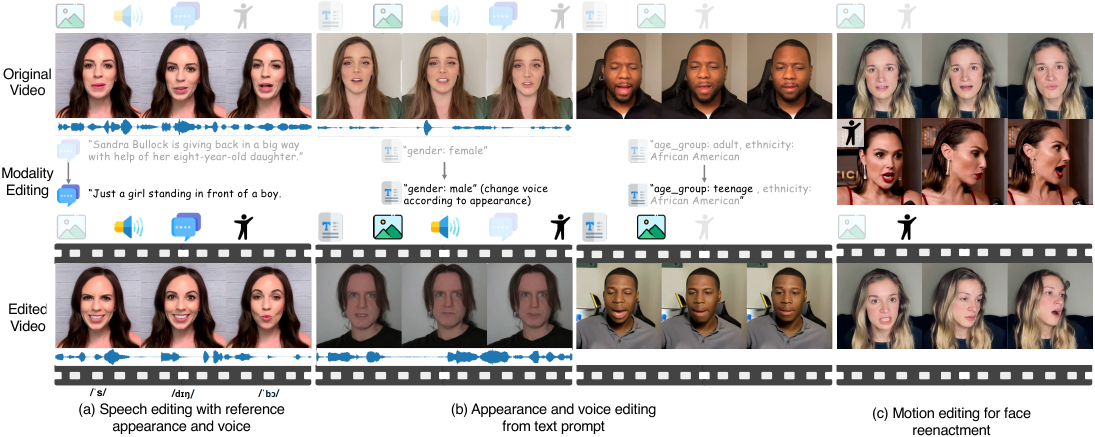The width and height of the screenshot is (1095, 437).
Task: Select the middle edited frame of the smiling brunette
Action: (183, 305)
